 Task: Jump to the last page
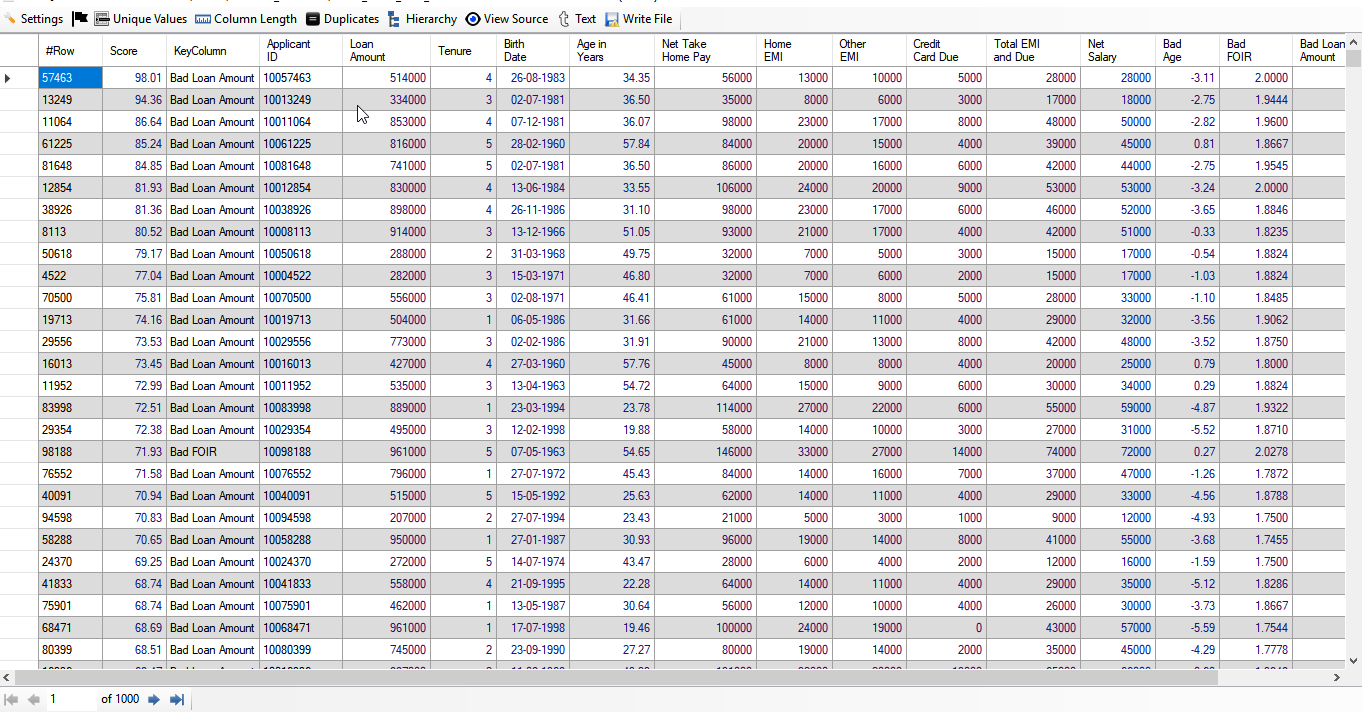point(177,699)
